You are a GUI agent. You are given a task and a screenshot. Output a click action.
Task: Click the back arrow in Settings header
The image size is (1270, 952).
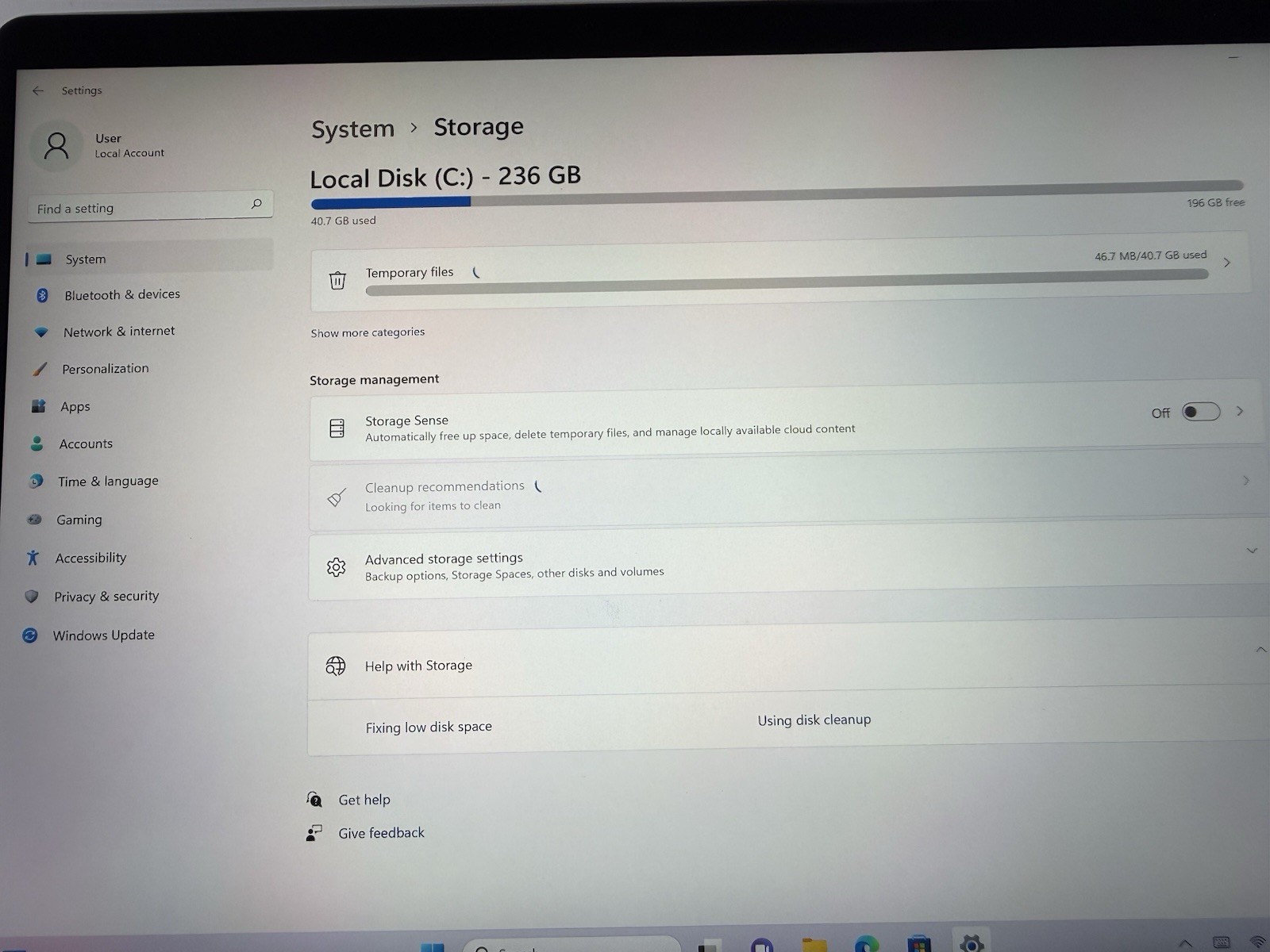pyautogui.click(x=37, y=90)
